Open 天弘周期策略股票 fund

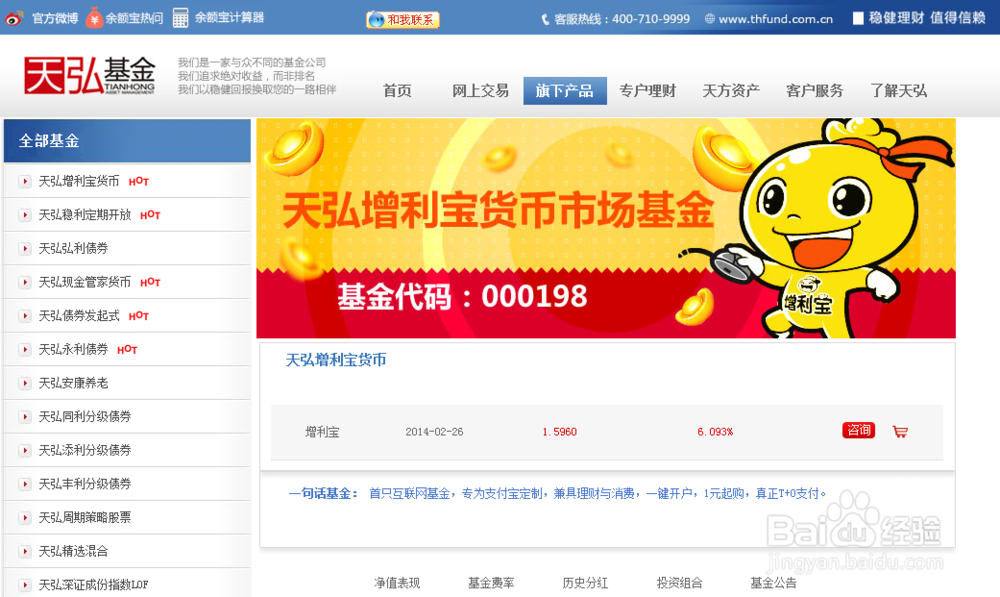[x=84, y=518]
